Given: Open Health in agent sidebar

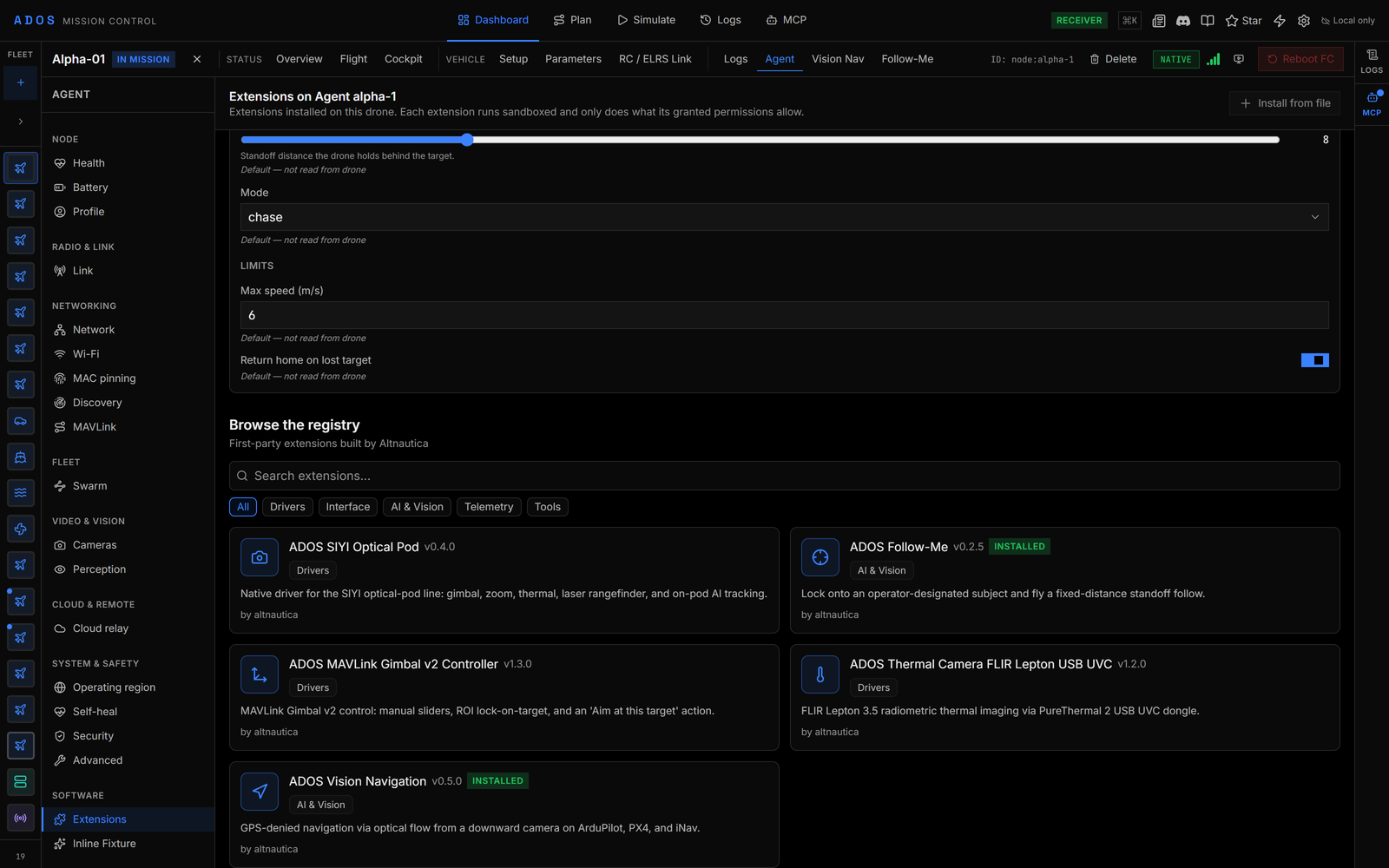Looking at the screenshot, I should 128,163.
